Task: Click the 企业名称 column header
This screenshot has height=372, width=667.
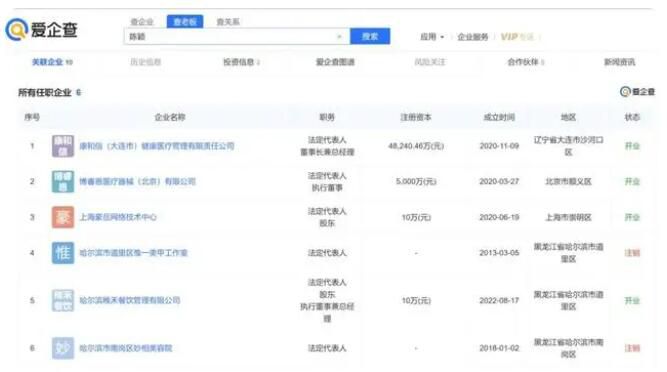Action: (170, 117)
